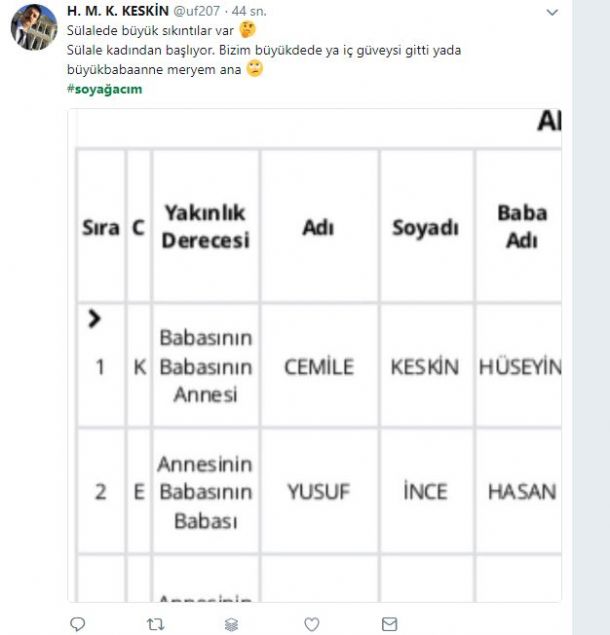Click the Sıra column header in table
The width and height of the screenshot is (610, 635).
(100, 228)
